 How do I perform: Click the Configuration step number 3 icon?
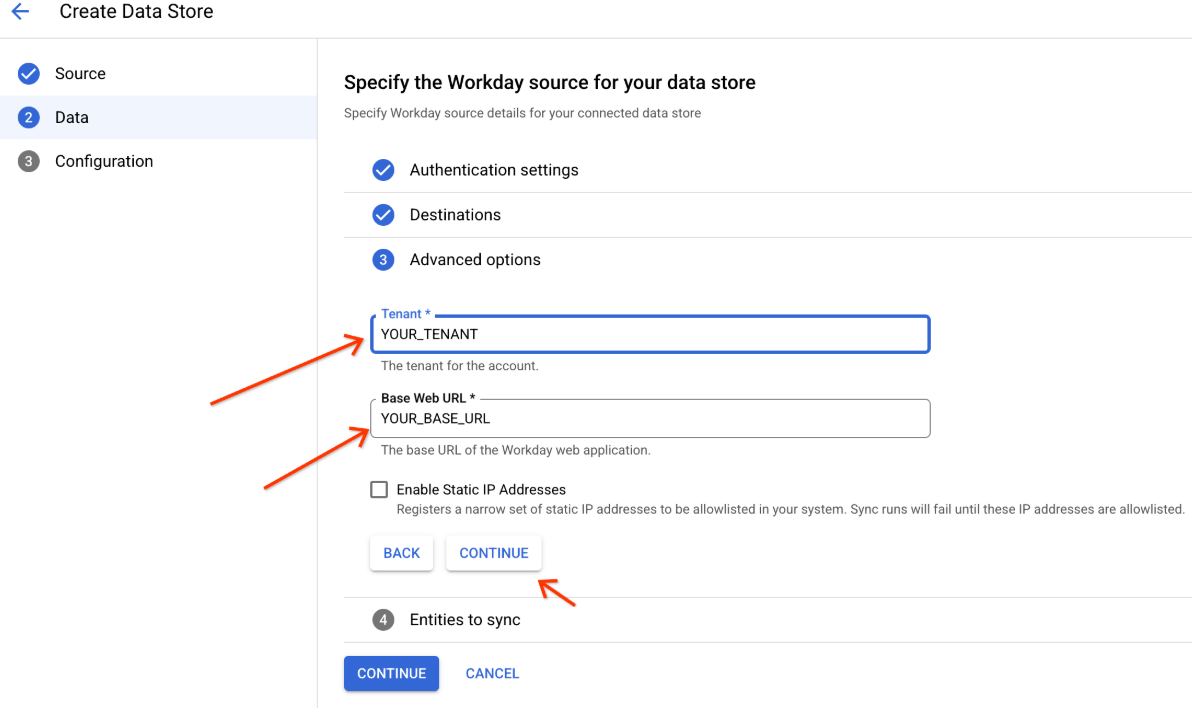click(x=29, y=161)
